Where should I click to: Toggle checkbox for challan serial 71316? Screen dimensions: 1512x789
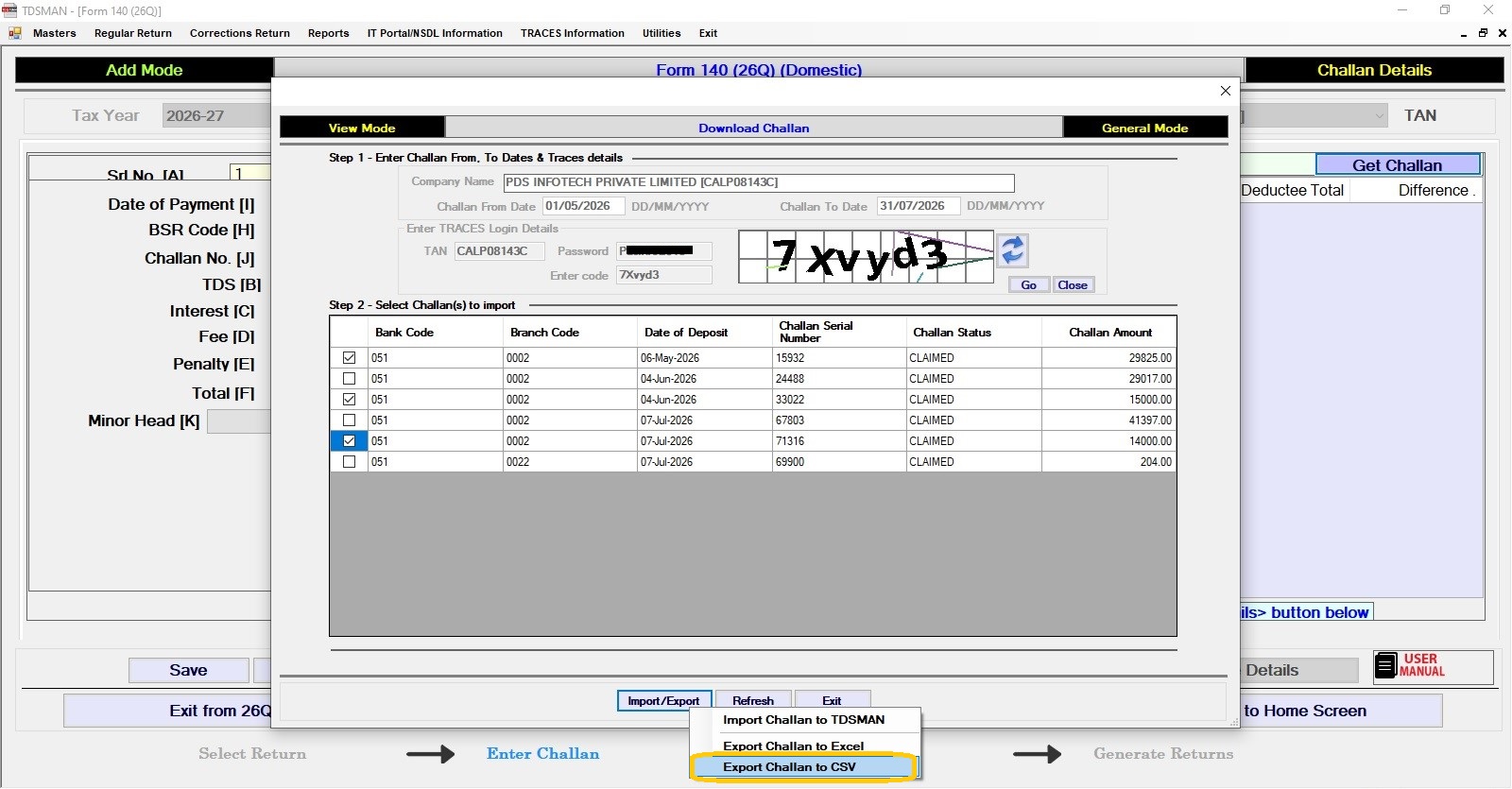350,441
